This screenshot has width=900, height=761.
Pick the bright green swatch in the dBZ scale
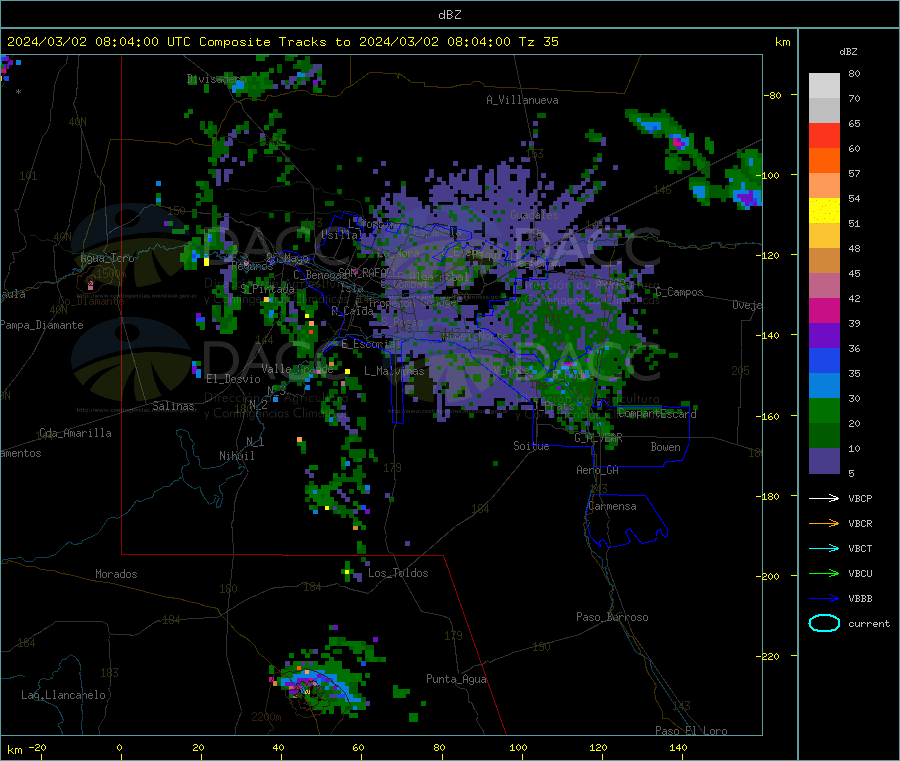coord(824,410)
